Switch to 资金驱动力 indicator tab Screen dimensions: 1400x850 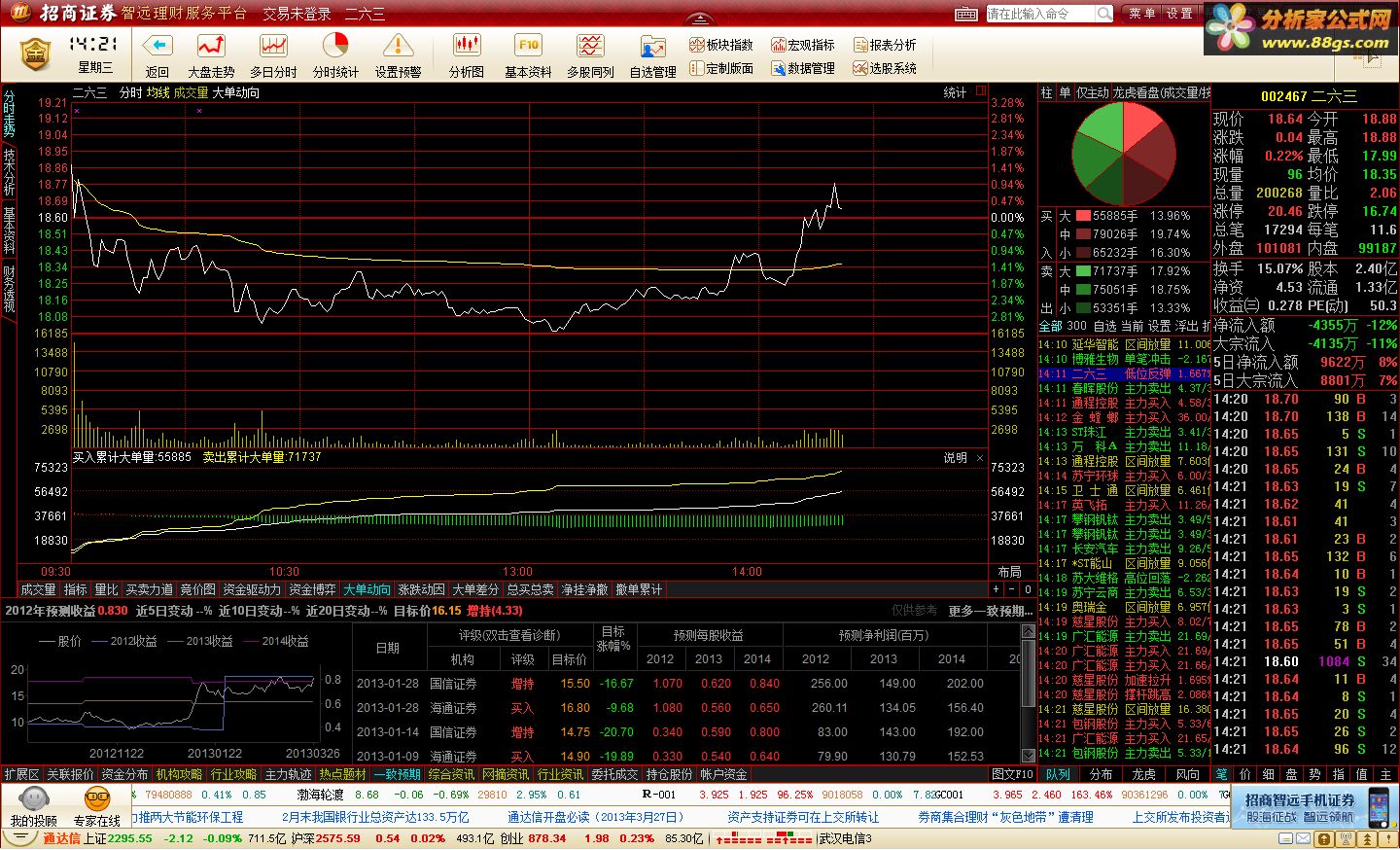(x=252, y=589)
